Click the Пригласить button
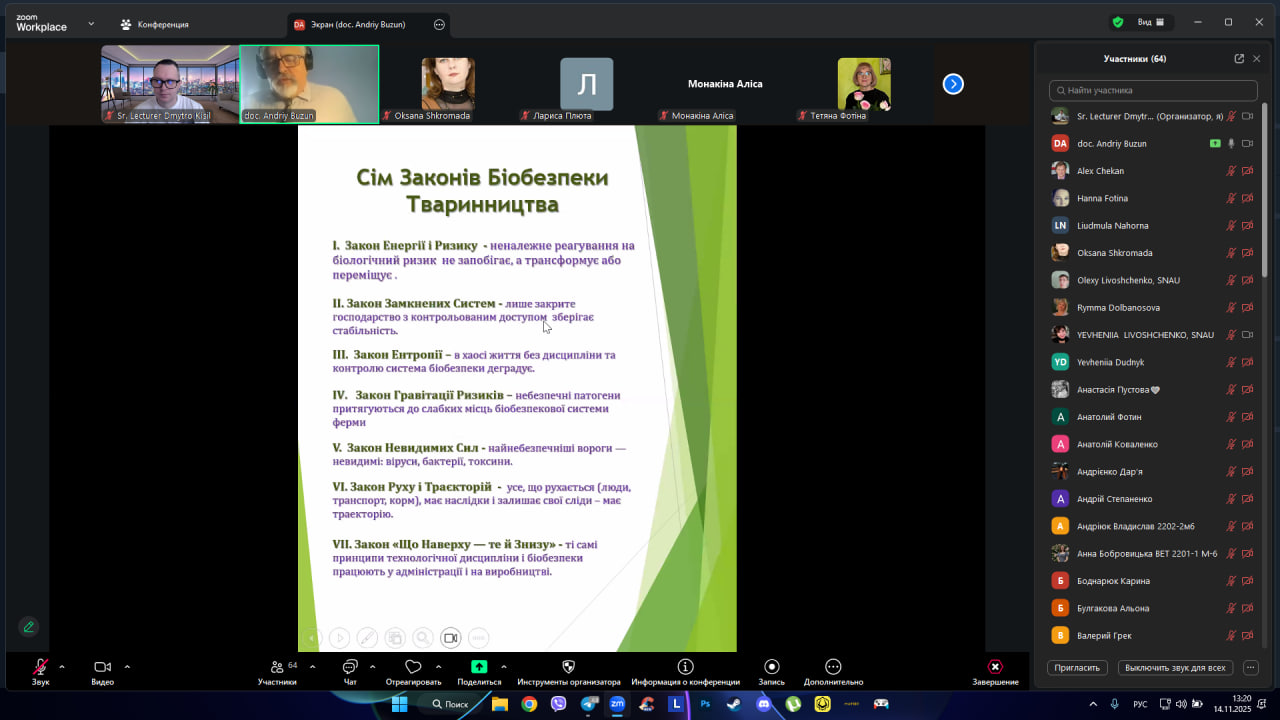1280x720 pixels. [1077, 667]
